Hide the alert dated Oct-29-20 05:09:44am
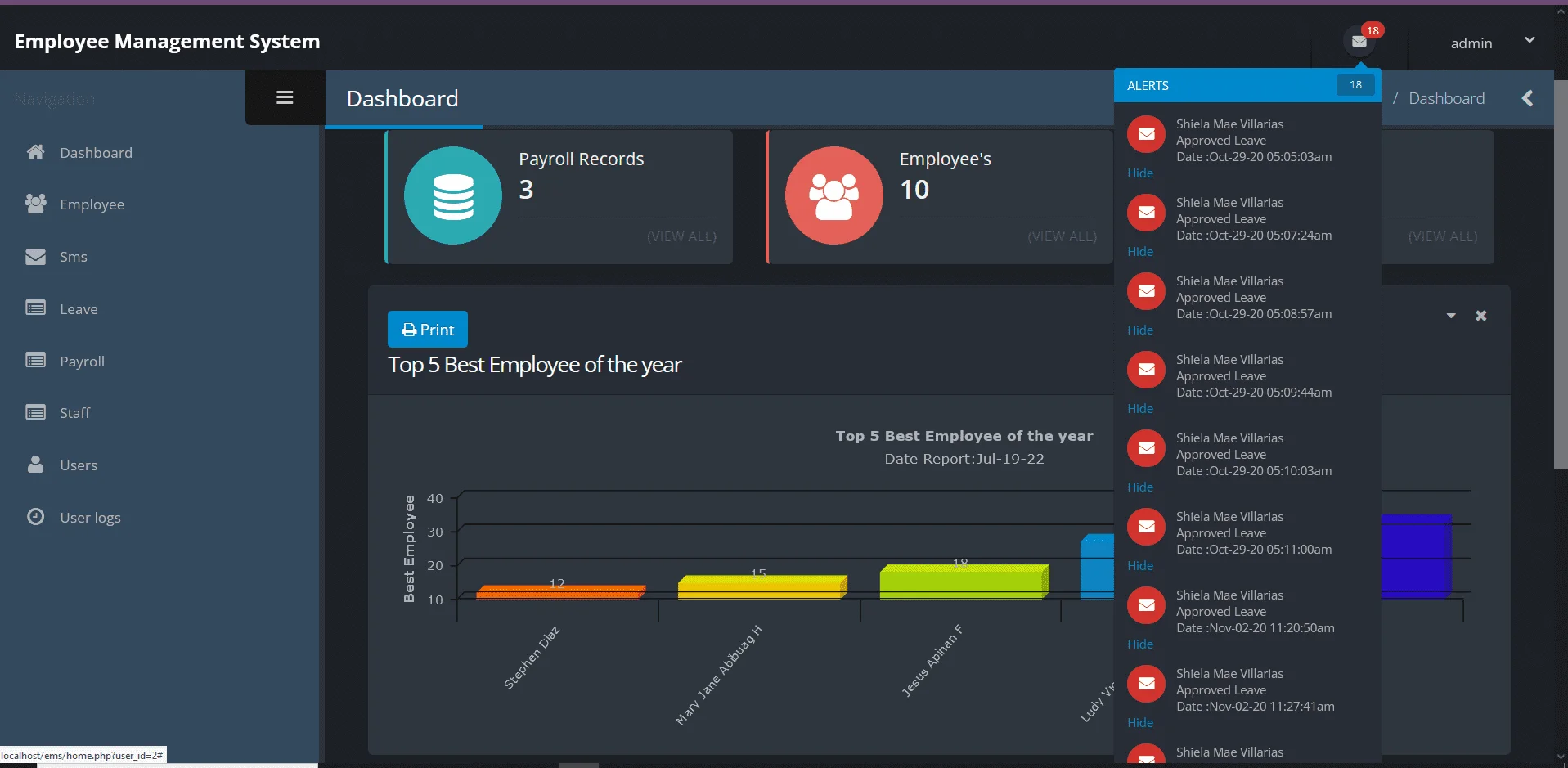The height and width of the screenshot is (768, 1568). [1140, 409]
